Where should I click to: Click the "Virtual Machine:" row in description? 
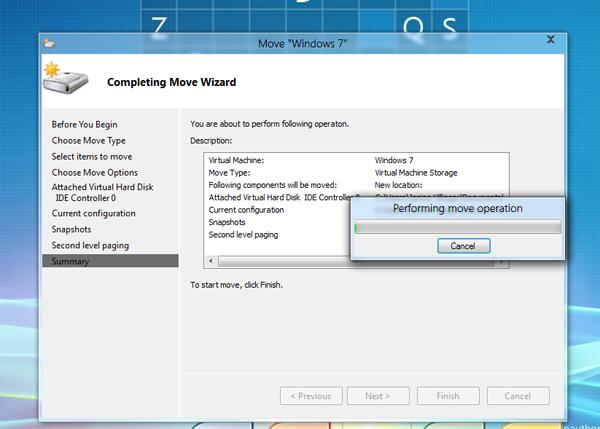(x=236, y=160)
